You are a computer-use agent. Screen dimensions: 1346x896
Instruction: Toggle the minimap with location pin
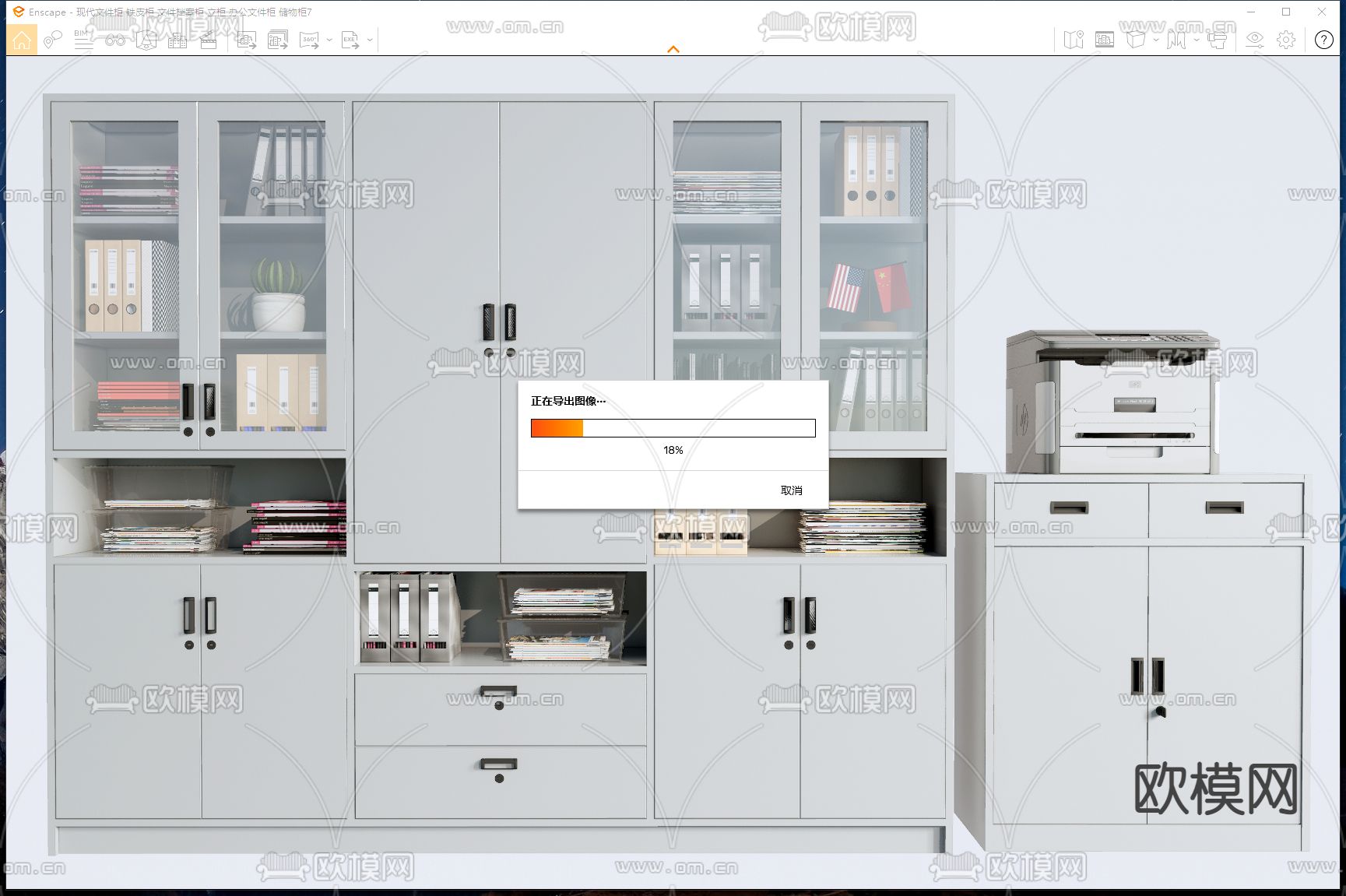point(1074,40)
